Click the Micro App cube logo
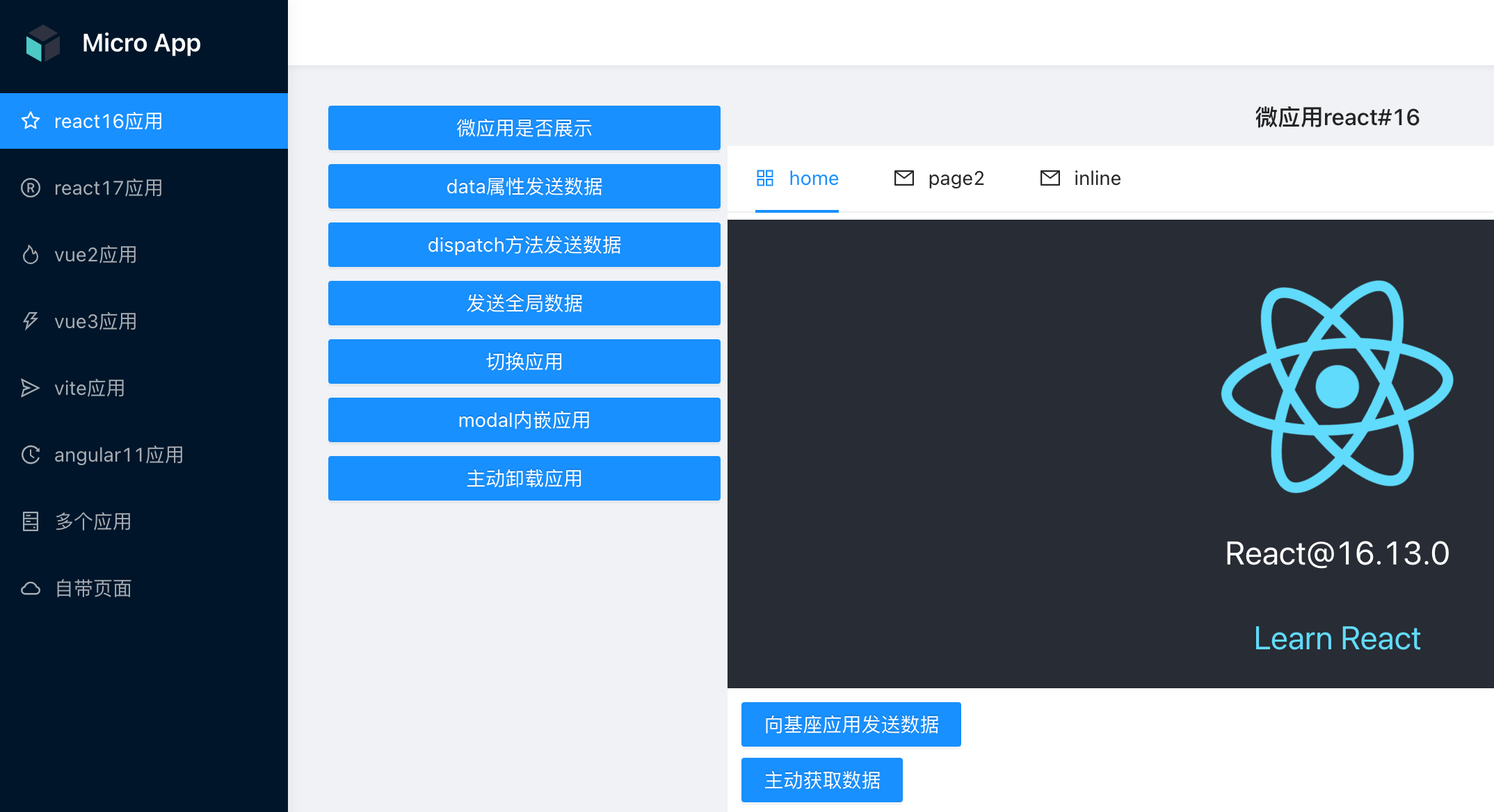The height and width of the screenshot is (812, 1494). [x=42, y=43]
